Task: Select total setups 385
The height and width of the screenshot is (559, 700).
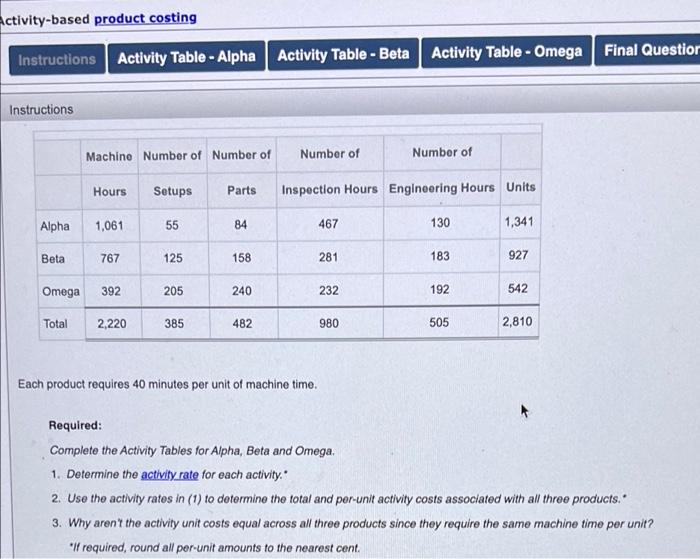Action: 174,323
